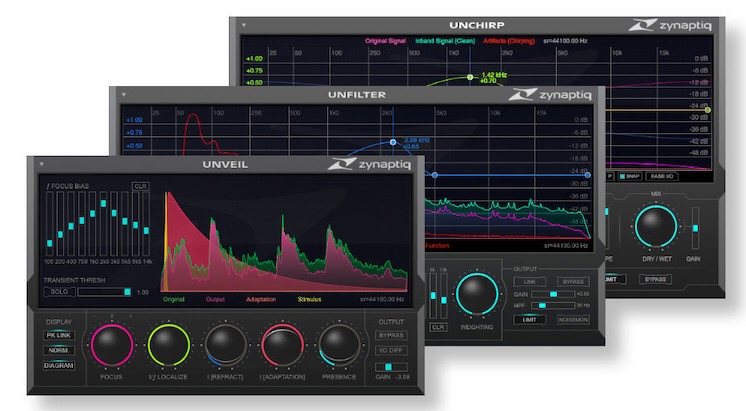746x411 pixels.
Task: Click the 3k5 Focus Bias slider
Action: [x=114, y=224]
